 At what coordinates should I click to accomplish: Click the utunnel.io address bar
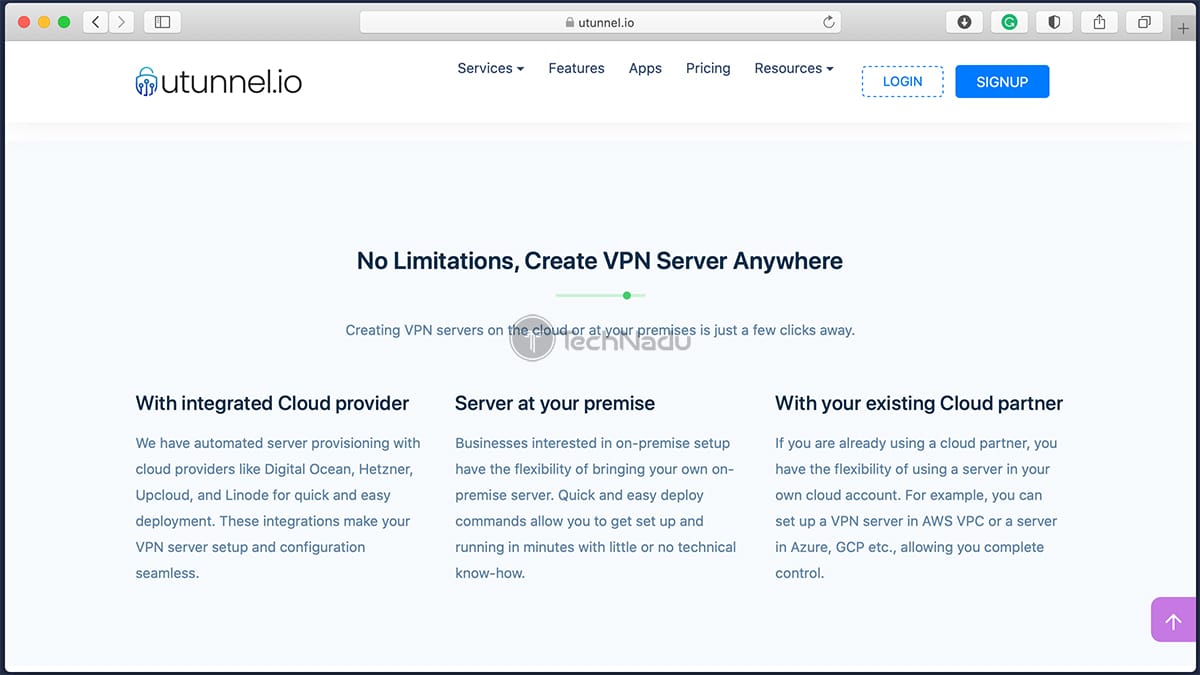[x=600, y=22]
